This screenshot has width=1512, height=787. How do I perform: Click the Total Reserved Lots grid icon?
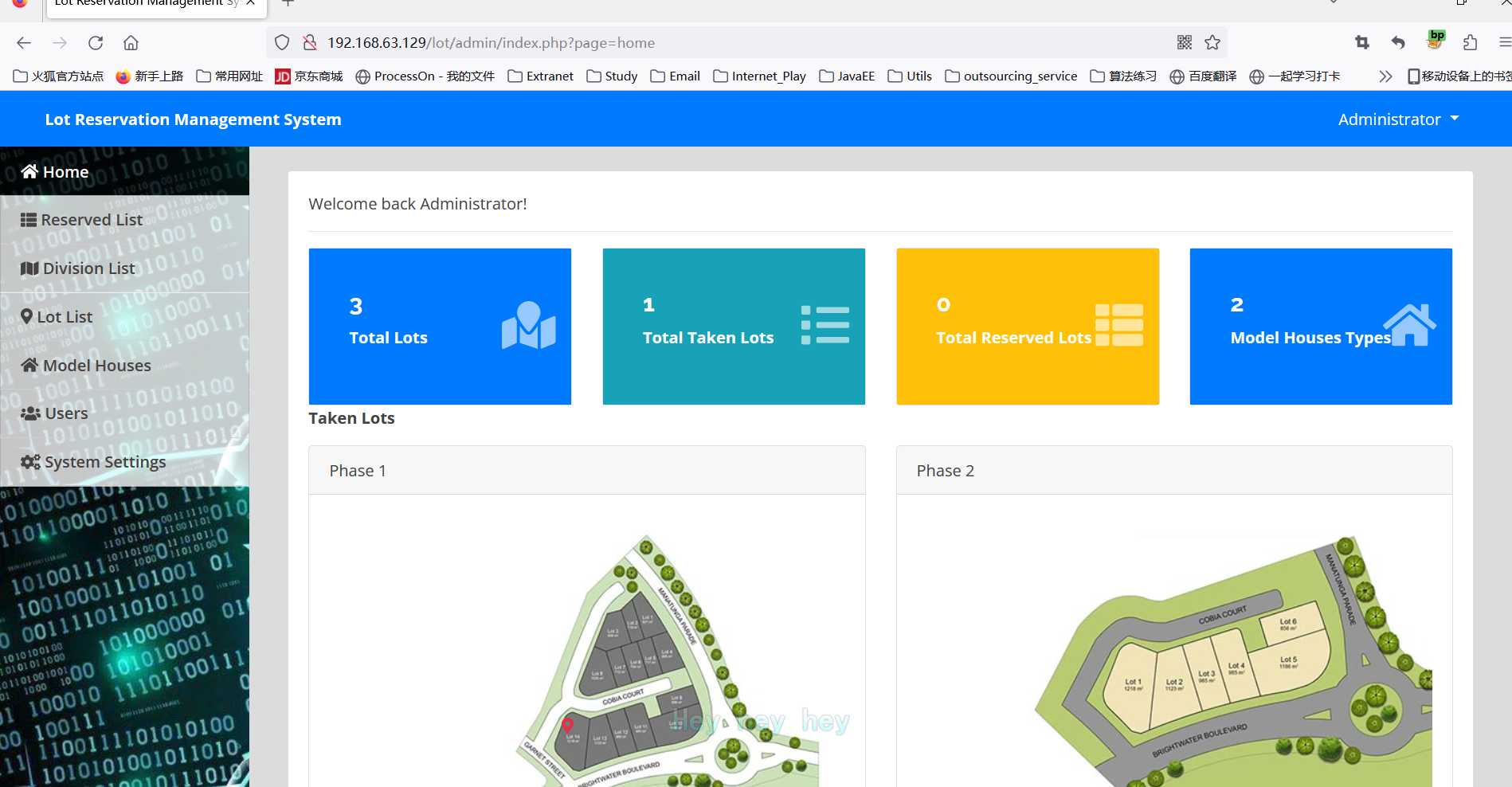click(1119, 325)
